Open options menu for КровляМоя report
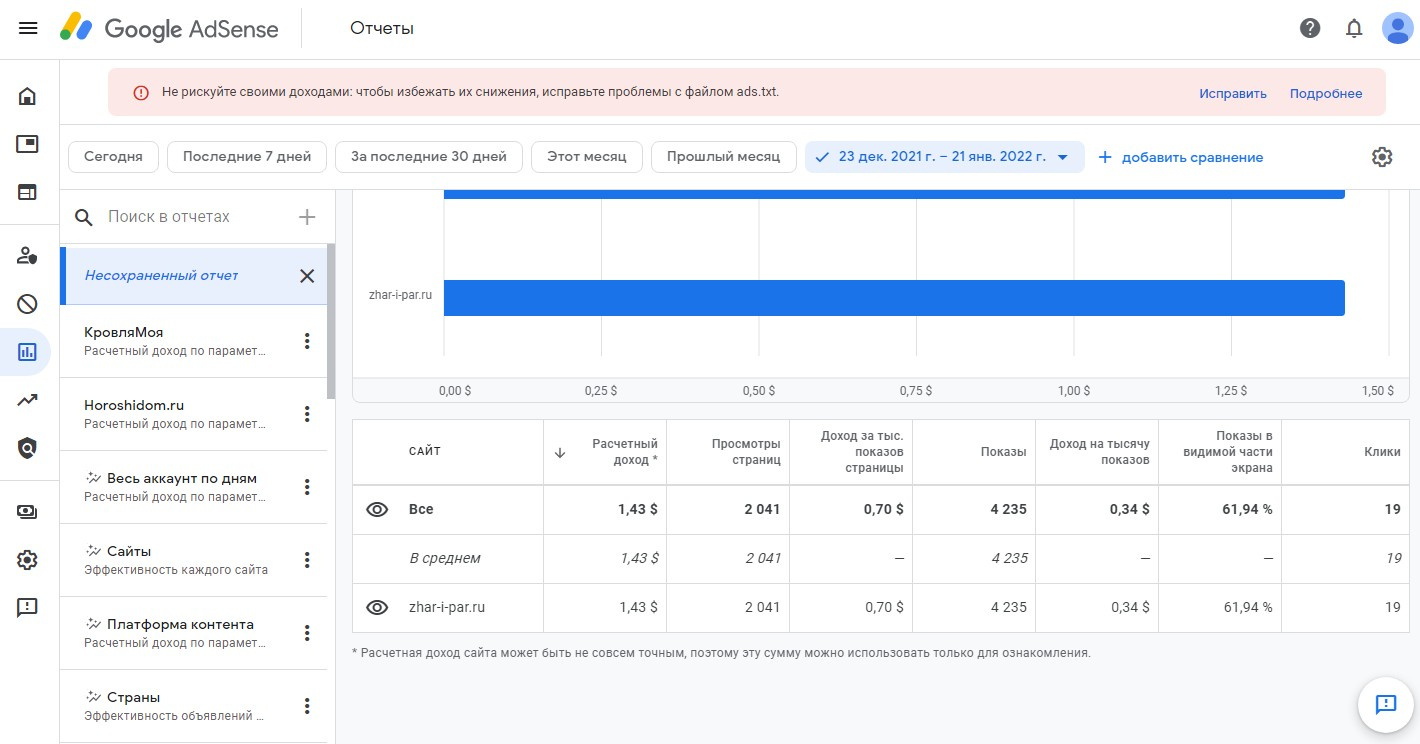This screenshot has width=1420, height=744. (307, 342)
